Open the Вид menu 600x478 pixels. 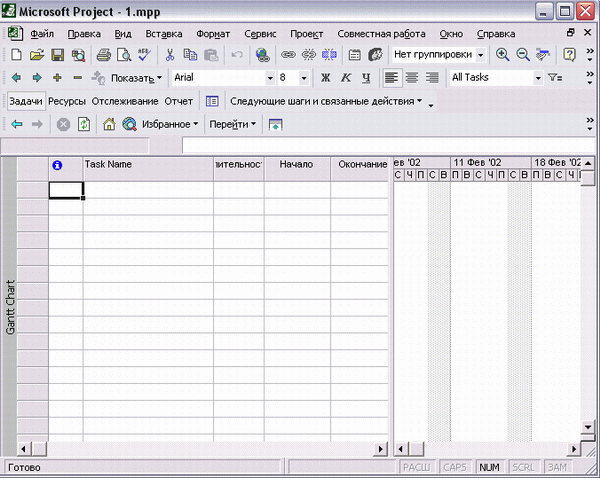click(123, 34)
